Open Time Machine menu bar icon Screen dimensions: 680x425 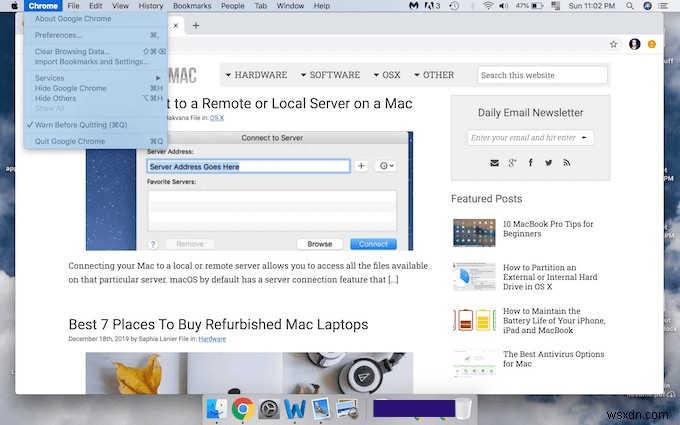454,6
